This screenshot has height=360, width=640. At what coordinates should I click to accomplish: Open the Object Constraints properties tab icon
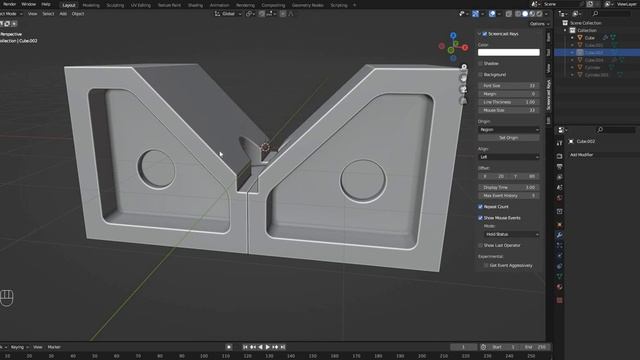pos(560,266)
